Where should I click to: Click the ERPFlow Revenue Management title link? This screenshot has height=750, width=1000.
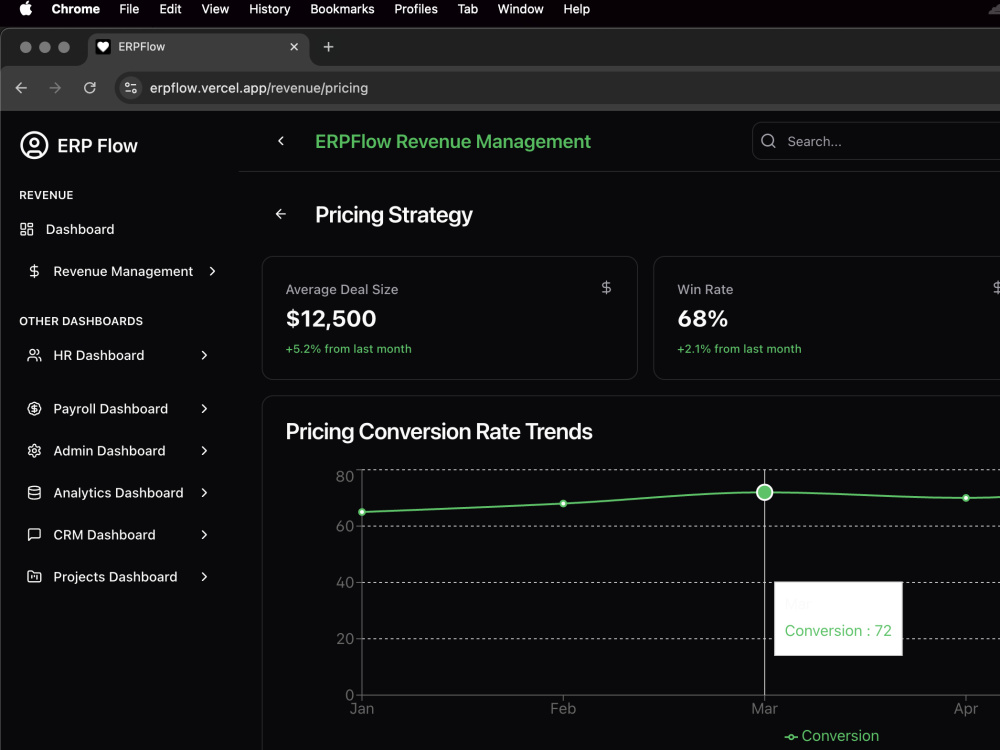pyautogui.click(x=453, y=142)
